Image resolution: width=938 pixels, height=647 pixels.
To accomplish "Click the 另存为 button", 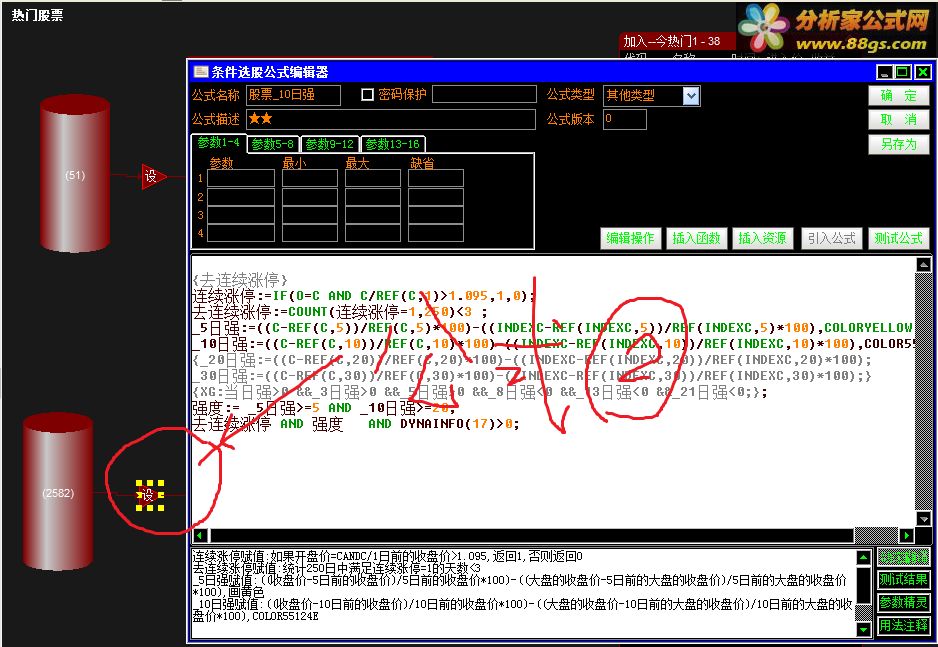I will coord(899,144).
